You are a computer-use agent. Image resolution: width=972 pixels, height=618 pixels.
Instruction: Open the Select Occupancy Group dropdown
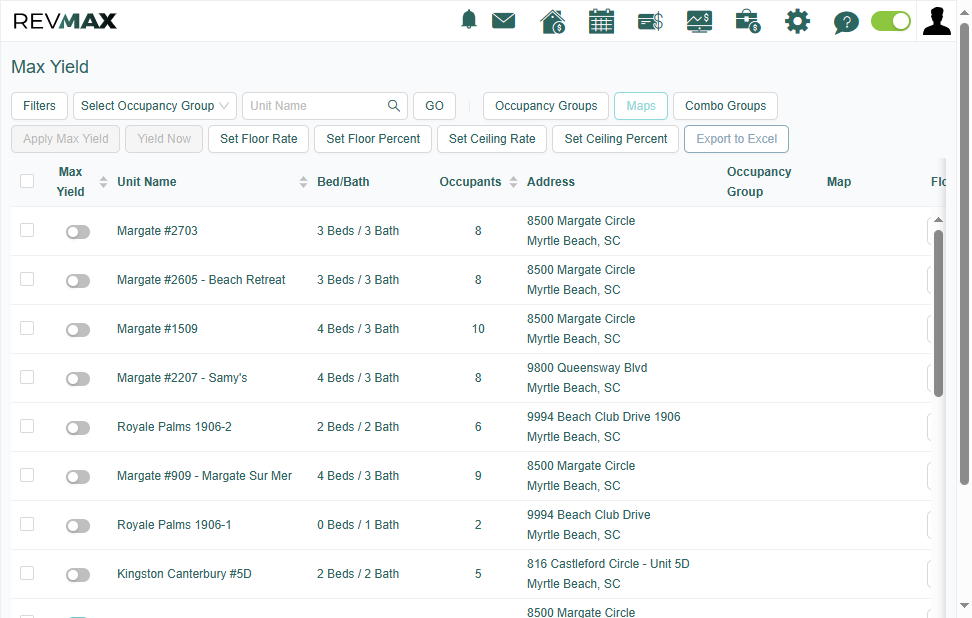point(155,106)
